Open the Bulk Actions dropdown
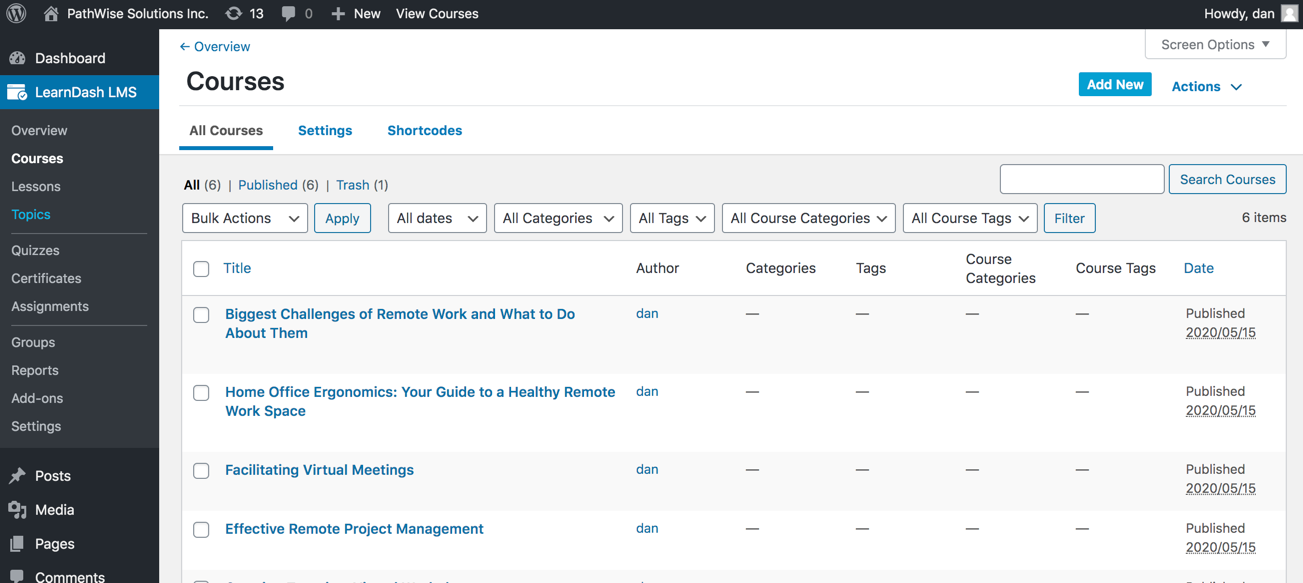The image size is (1303, 583). (245, 218)
